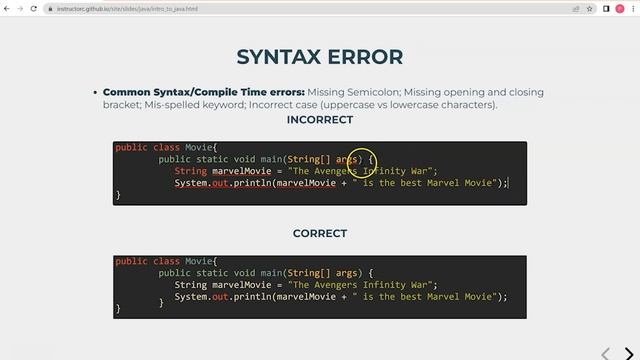The image size is (640, 360).
Task: Select the INCORRECT heading
Action: [x=320, y=120]
